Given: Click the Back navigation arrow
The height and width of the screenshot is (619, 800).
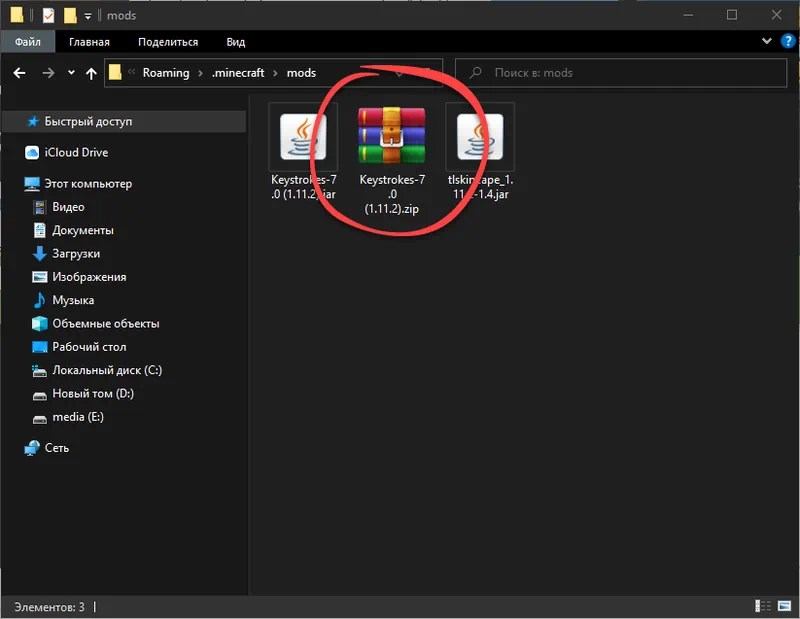Looking at the screenshot, I should pyautogui.click(x=20, y=73).
